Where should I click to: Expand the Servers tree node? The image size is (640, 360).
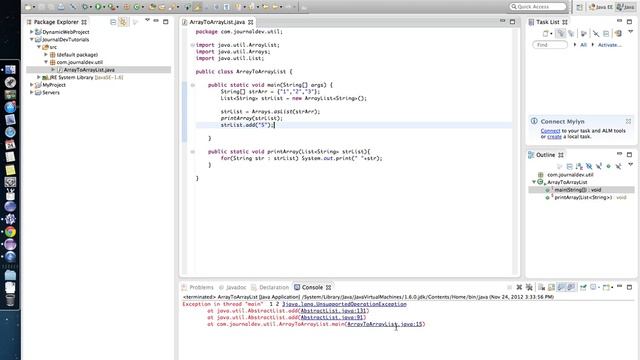click(31, 92)
